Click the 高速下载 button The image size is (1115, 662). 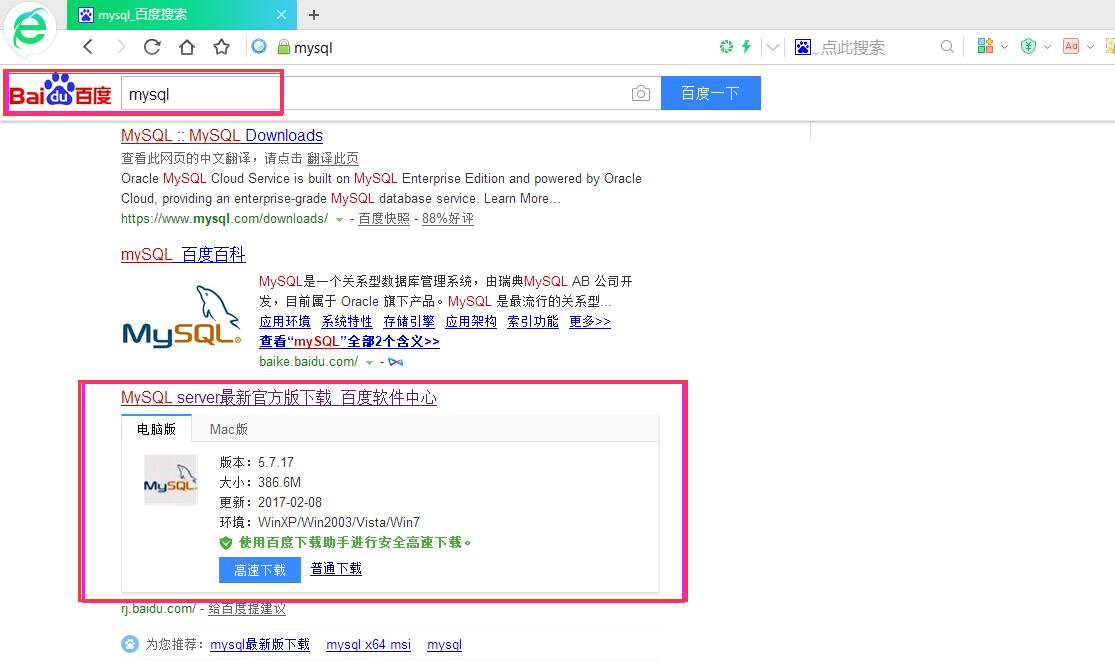pos(260,570)
